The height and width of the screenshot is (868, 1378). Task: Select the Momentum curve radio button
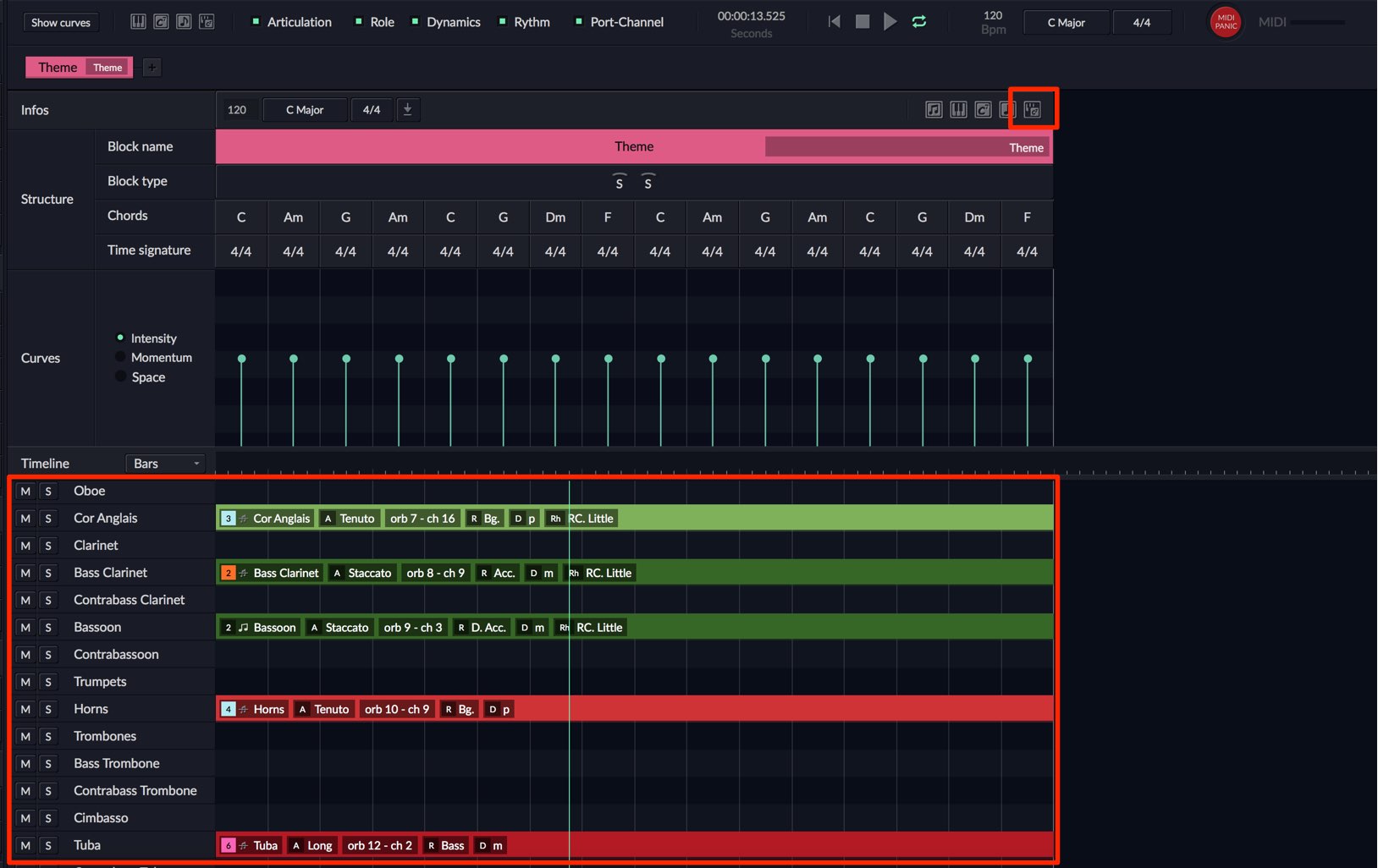point(120,357)
